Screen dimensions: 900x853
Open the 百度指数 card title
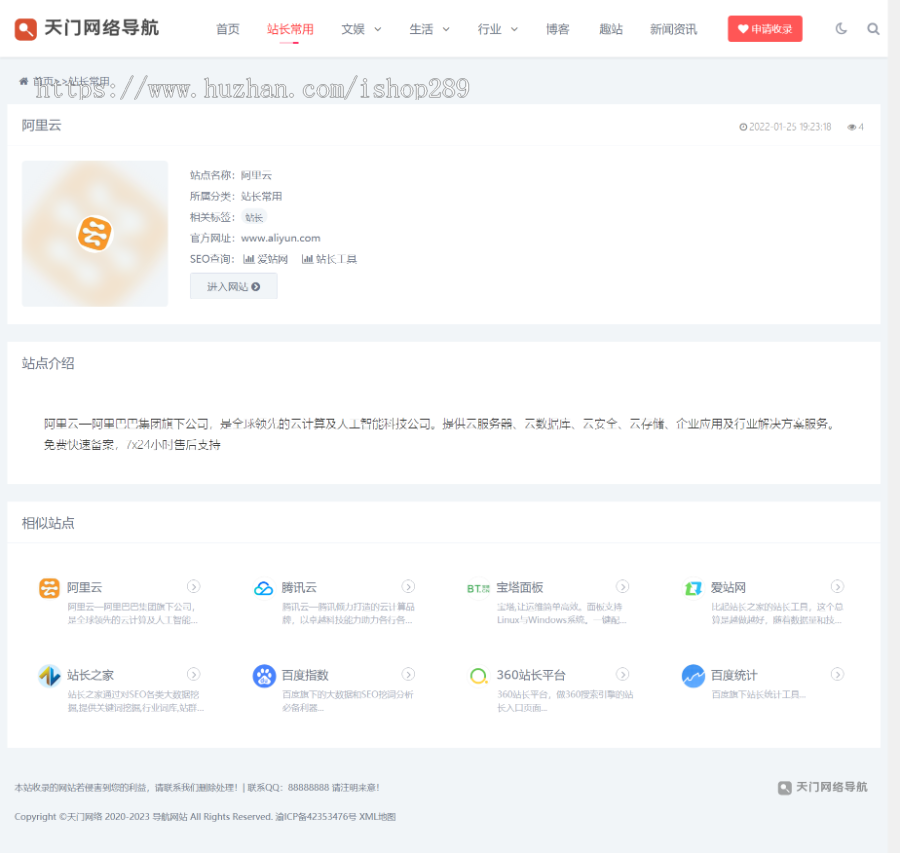coord(305,675)
